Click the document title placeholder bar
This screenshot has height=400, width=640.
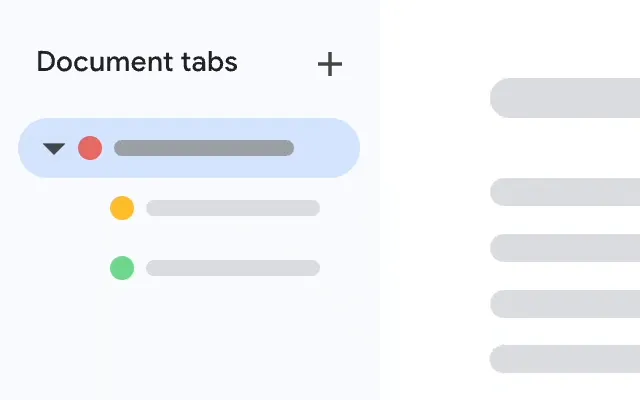click(565, 98)
